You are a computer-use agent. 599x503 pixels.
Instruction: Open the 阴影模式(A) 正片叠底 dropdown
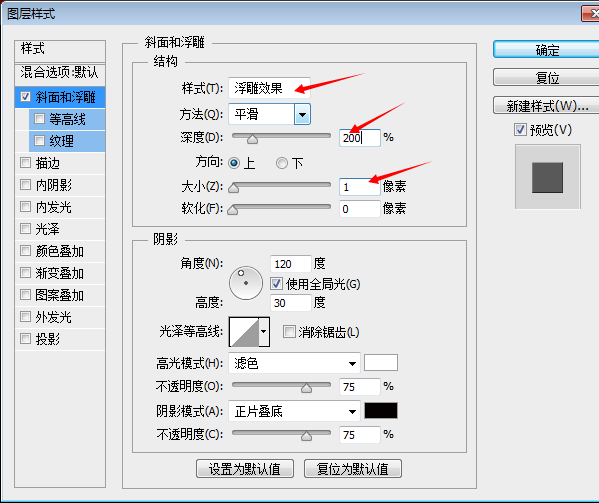294,411
